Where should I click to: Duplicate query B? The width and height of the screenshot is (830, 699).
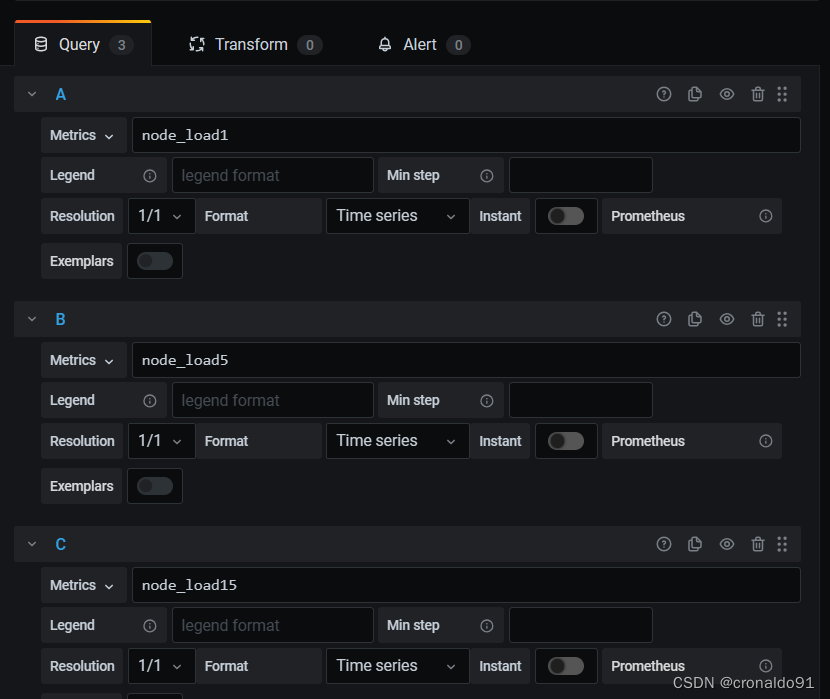pos(695,319)
